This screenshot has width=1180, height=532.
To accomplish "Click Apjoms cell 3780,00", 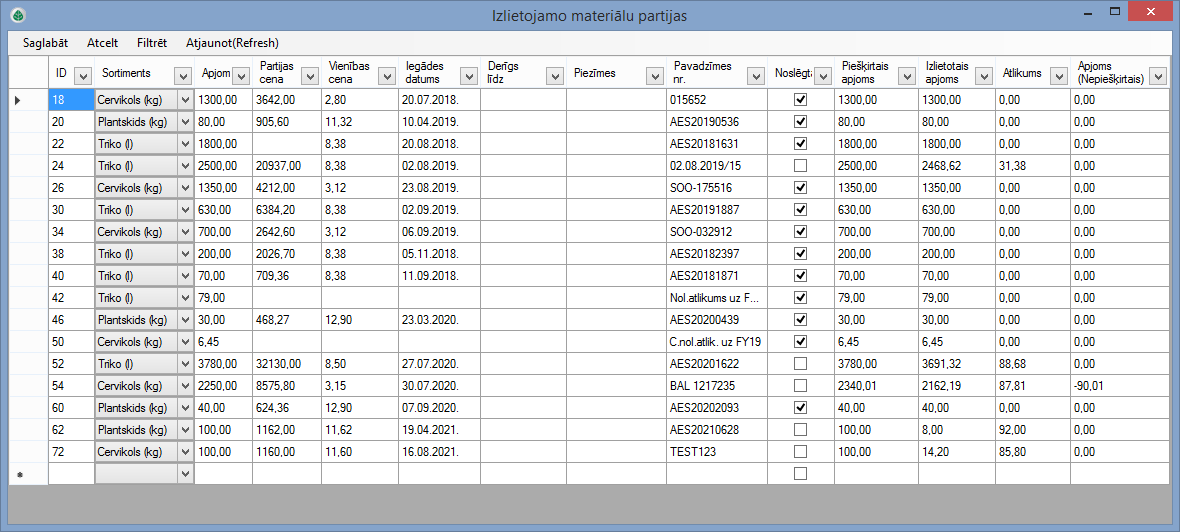I will tap(224, 363).
